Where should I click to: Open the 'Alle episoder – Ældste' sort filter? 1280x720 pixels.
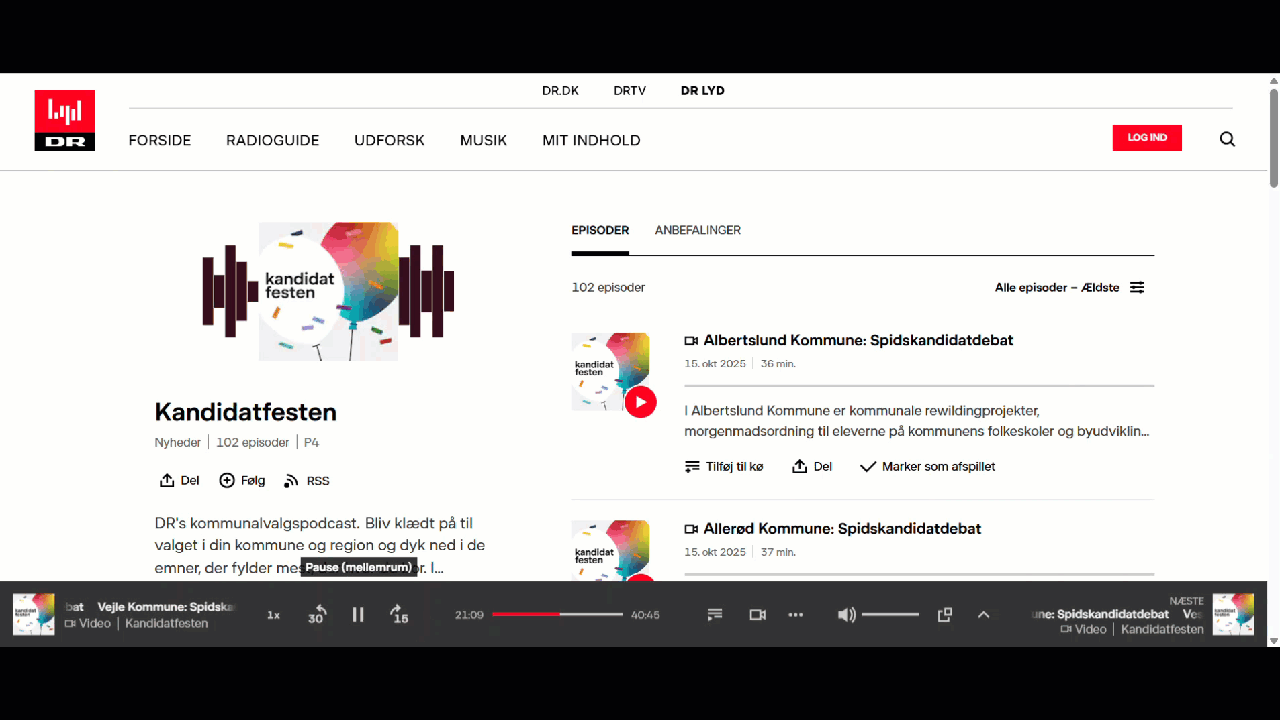click(x=1068, y=288)
